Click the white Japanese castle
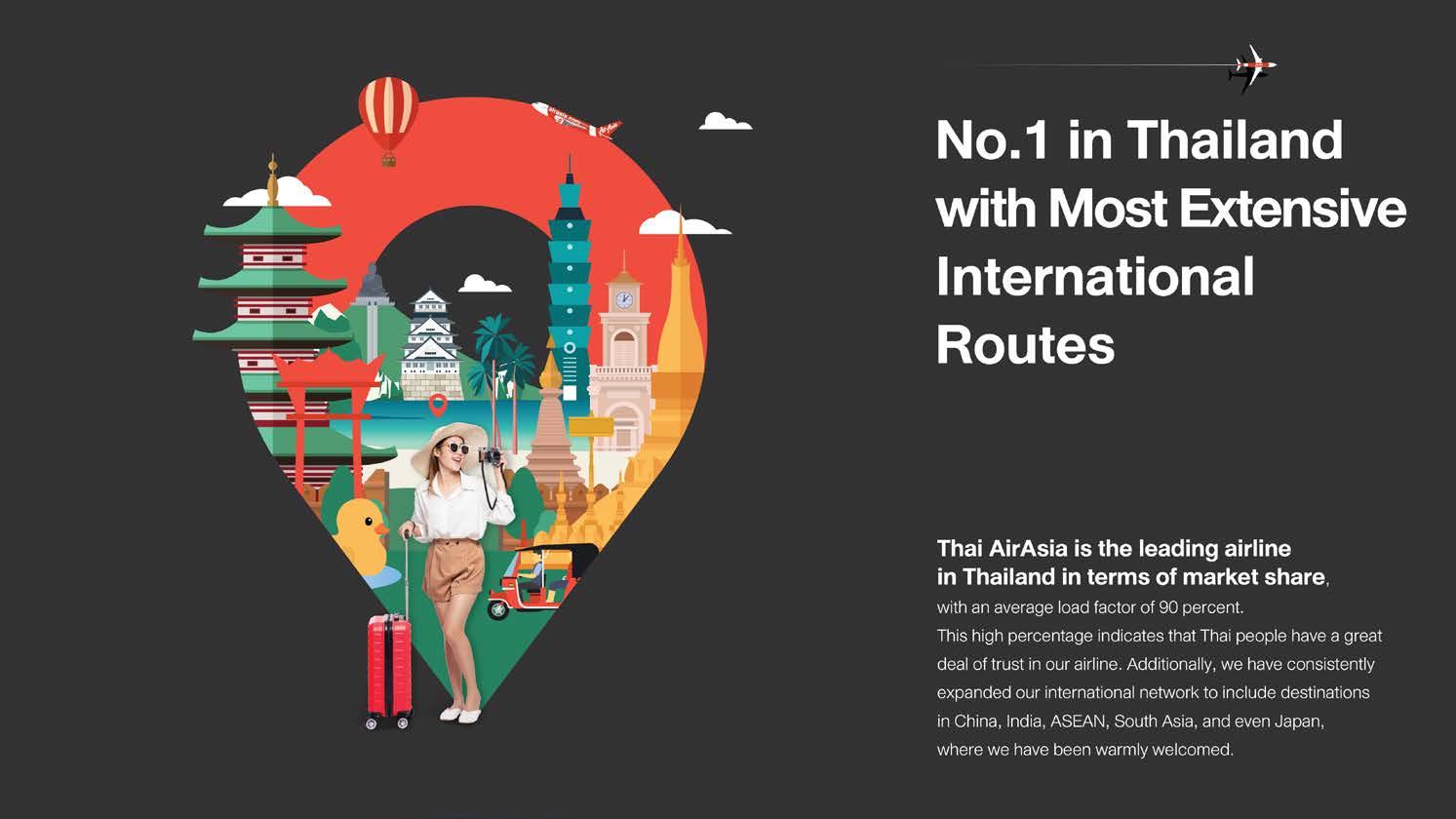The height and width of the screenshot is (819, 1456). (x=430, y=344)
